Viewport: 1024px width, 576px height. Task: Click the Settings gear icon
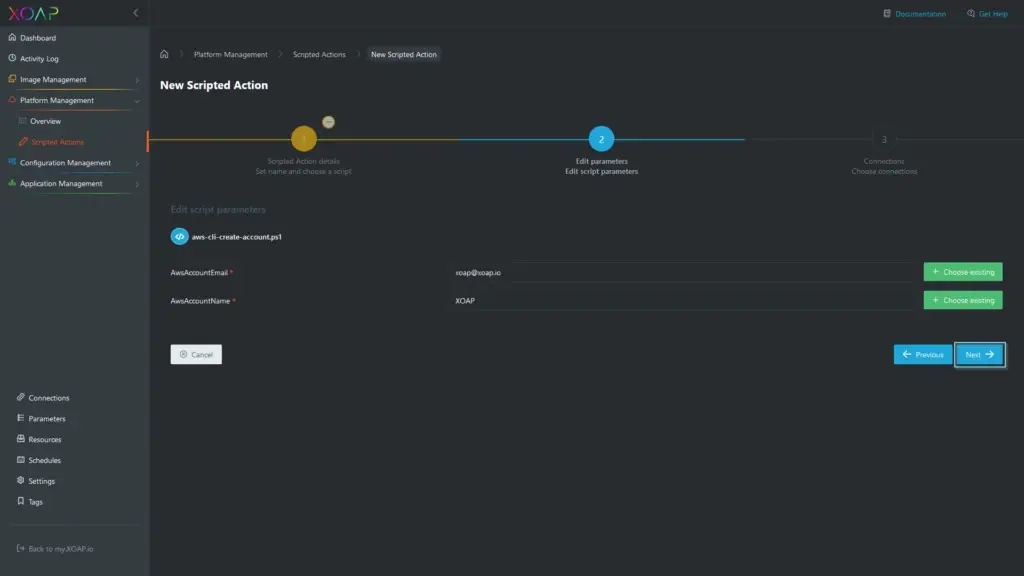[20, 481]
